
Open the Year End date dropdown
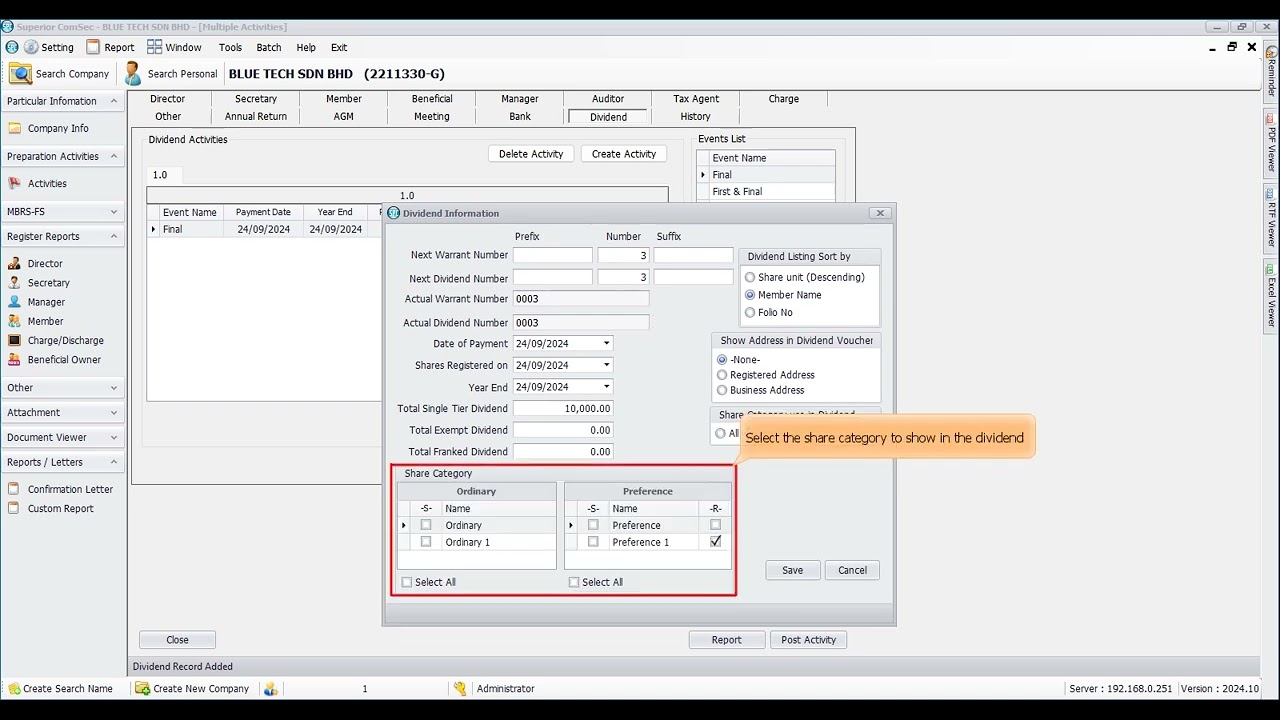[606, 387]
